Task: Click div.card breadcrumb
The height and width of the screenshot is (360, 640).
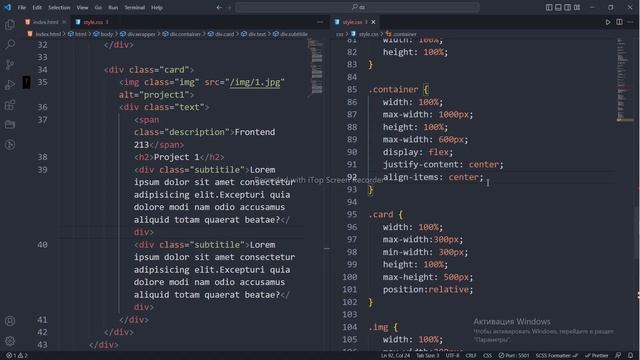Action: 224,34
